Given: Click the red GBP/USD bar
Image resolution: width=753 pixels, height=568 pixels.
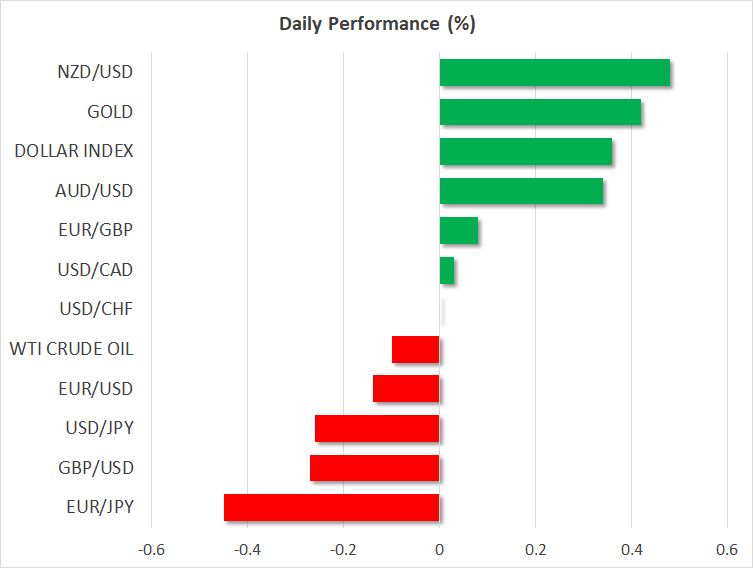Looking at the screenshot, I should click(x=375, y=468).
